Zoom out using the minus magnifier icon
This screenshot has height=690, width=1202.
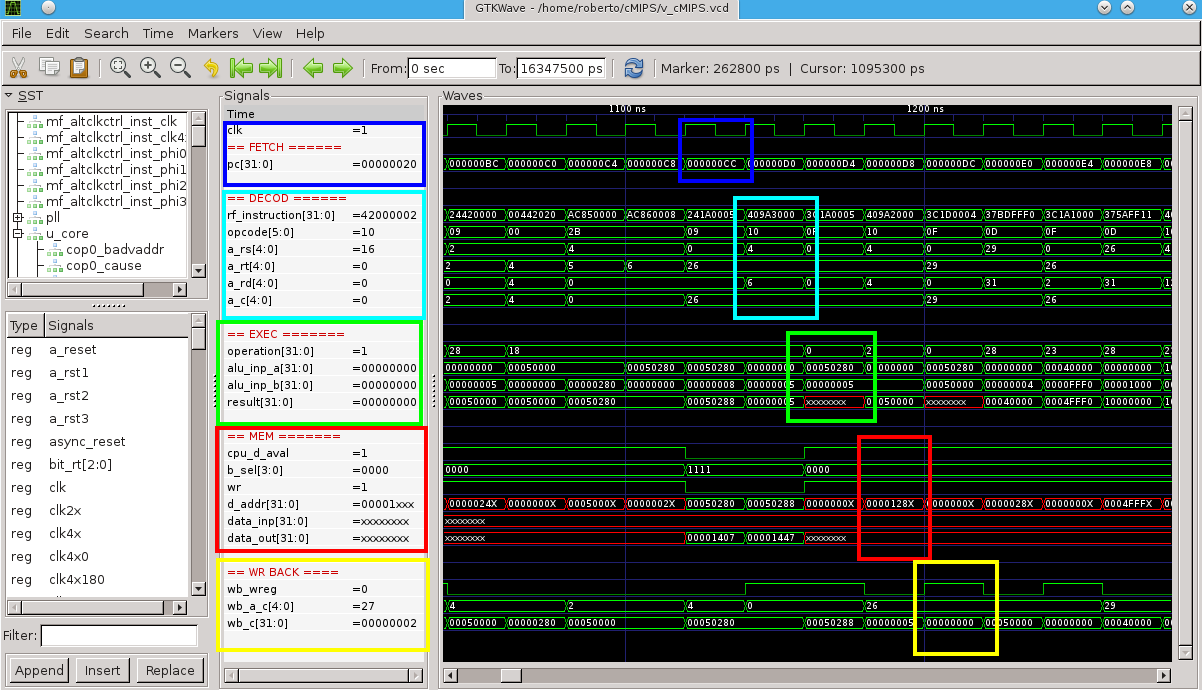pyautogui.click(x=180, y=68)
